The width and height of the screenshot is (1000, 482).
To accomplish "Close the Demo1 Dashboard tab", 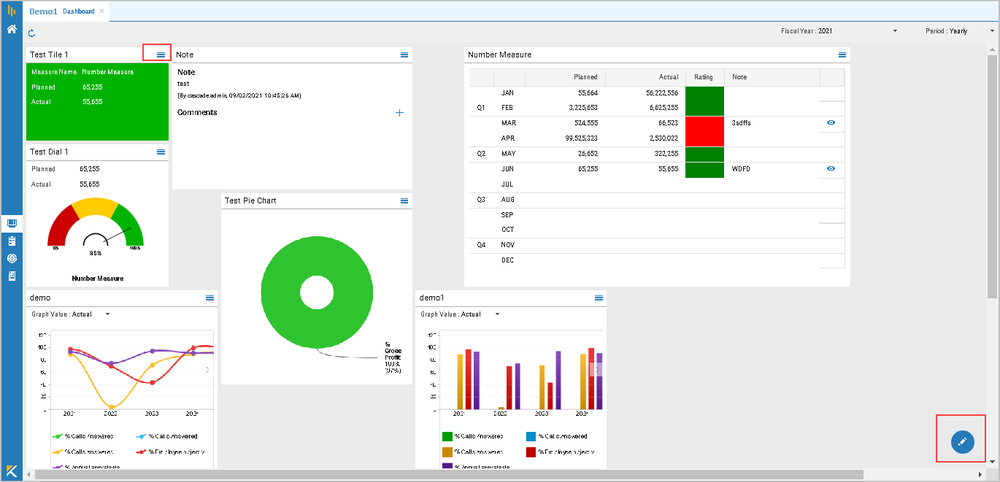I will (x=101, y=10).
